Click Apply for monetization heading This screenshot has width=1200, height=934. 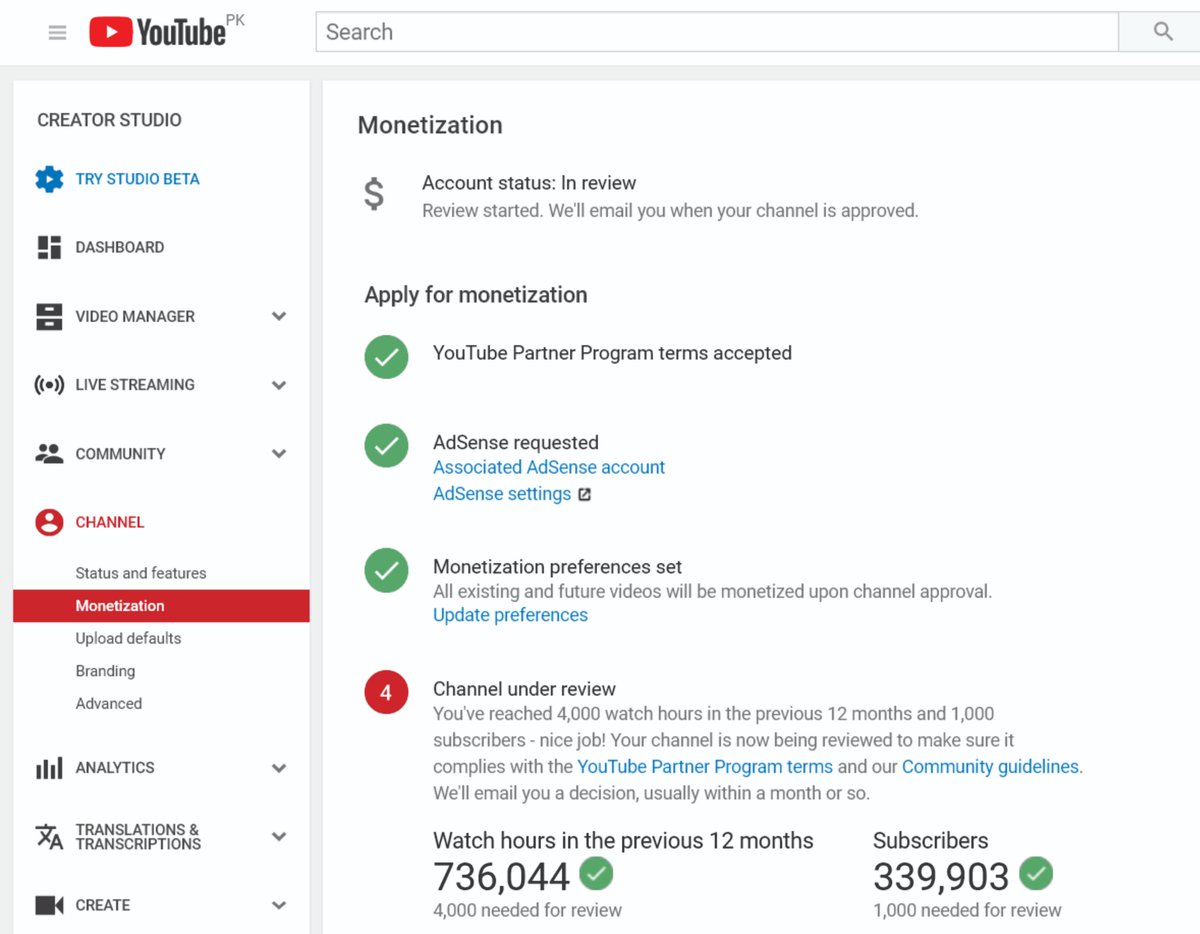click(x=476, y=295)
